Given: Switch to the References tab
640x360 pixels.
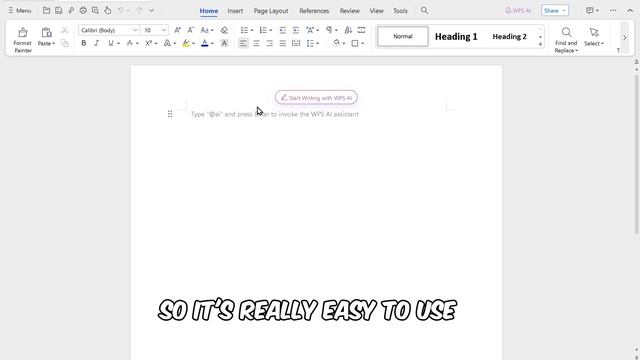Looking at the screenshot, I should tap(314, 11).
